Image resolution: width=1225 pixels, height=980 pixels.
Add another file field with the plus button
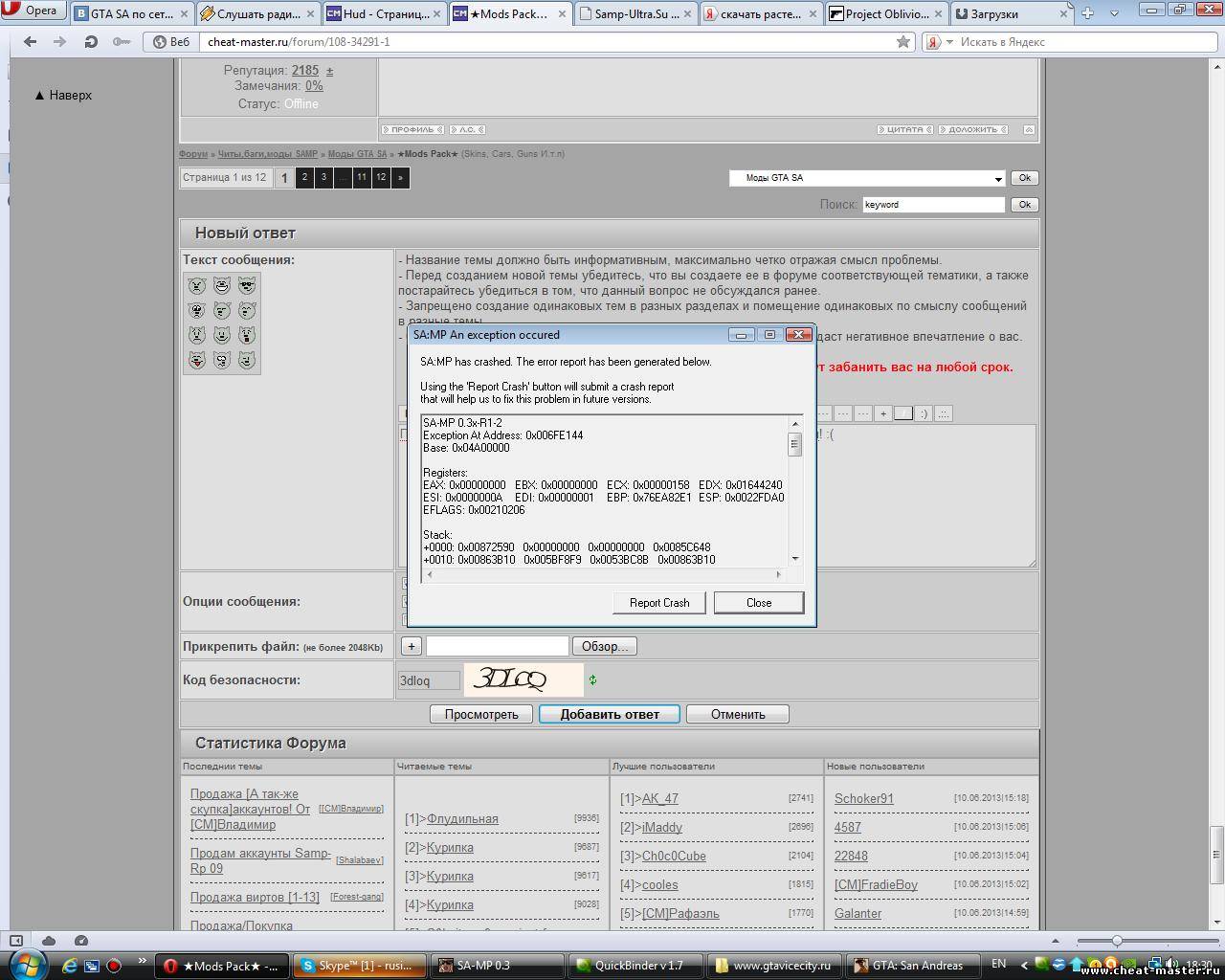point(411,646)
